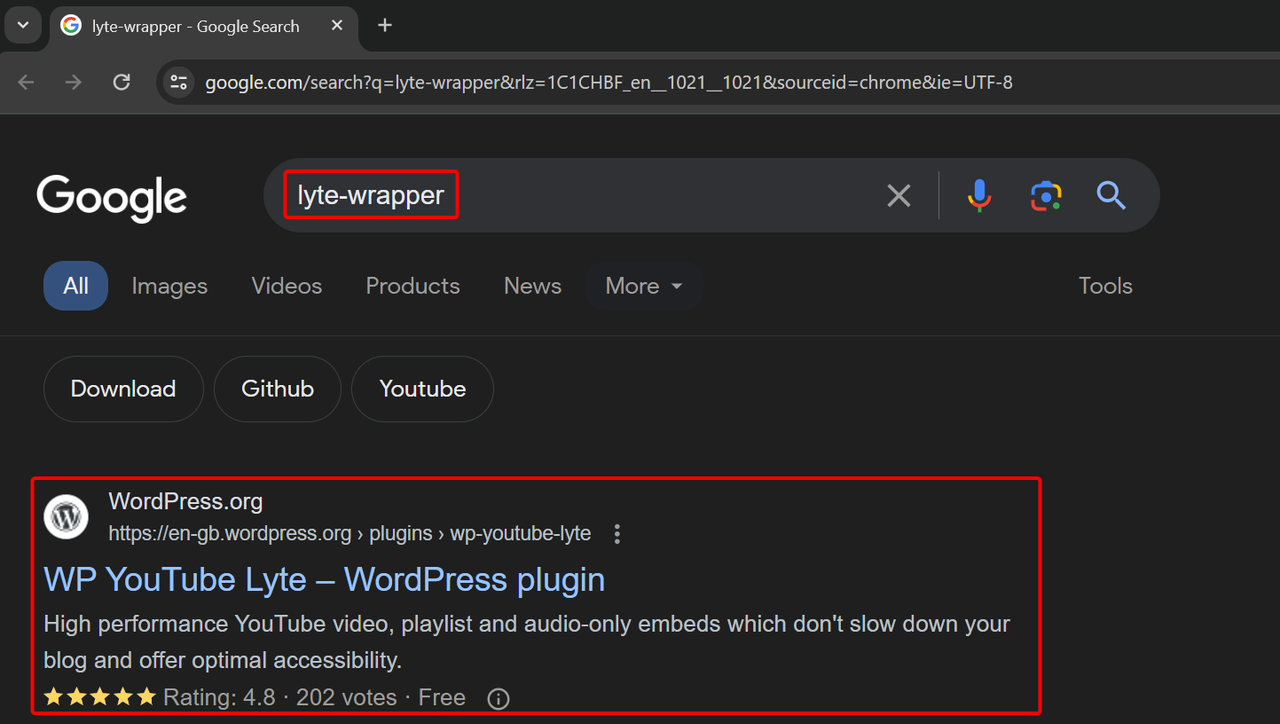Switch to News results
This screenshot has width=1280, height=724.
pyautogui.click(x=533, y=286)
